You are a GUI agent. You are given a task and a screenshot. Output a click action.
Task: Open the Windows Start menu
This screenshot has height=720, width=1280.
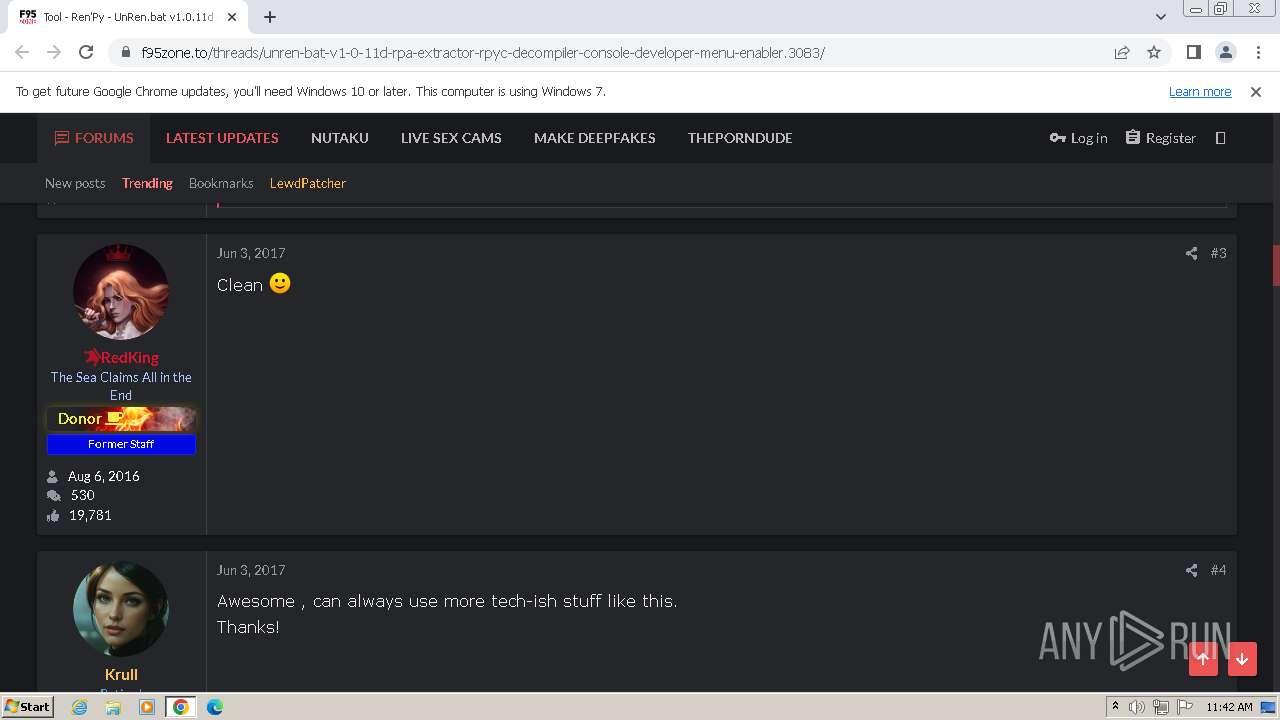point(27,706)
